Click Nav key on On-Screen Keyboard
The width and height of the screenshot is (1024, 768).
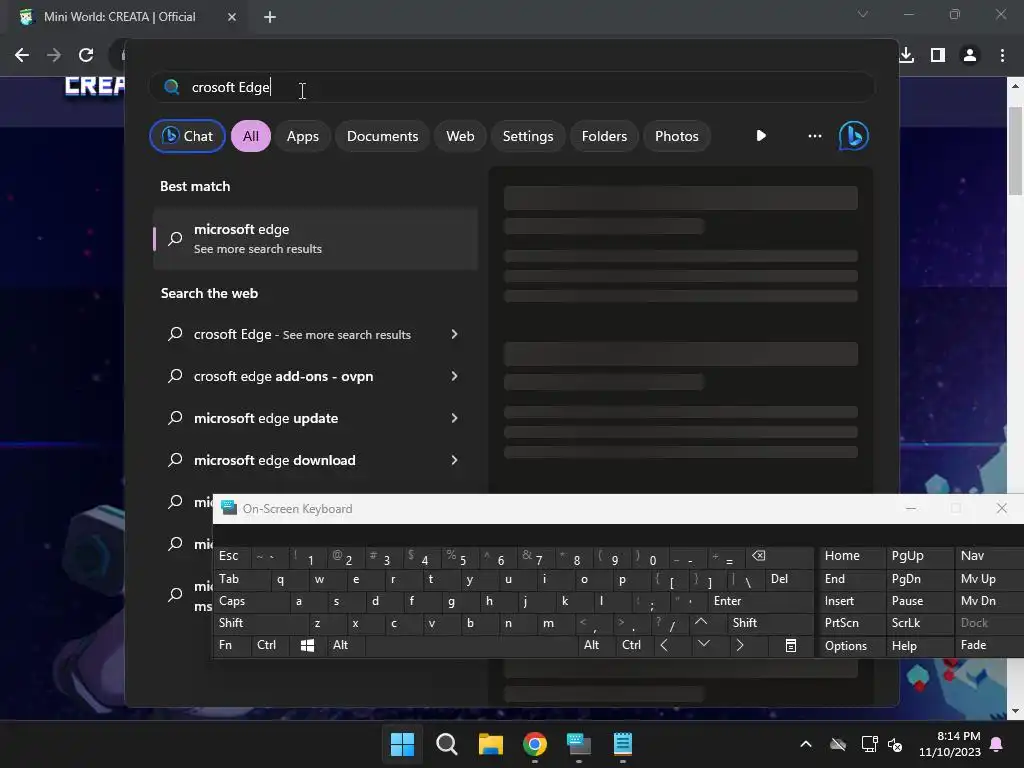(989, 556)
